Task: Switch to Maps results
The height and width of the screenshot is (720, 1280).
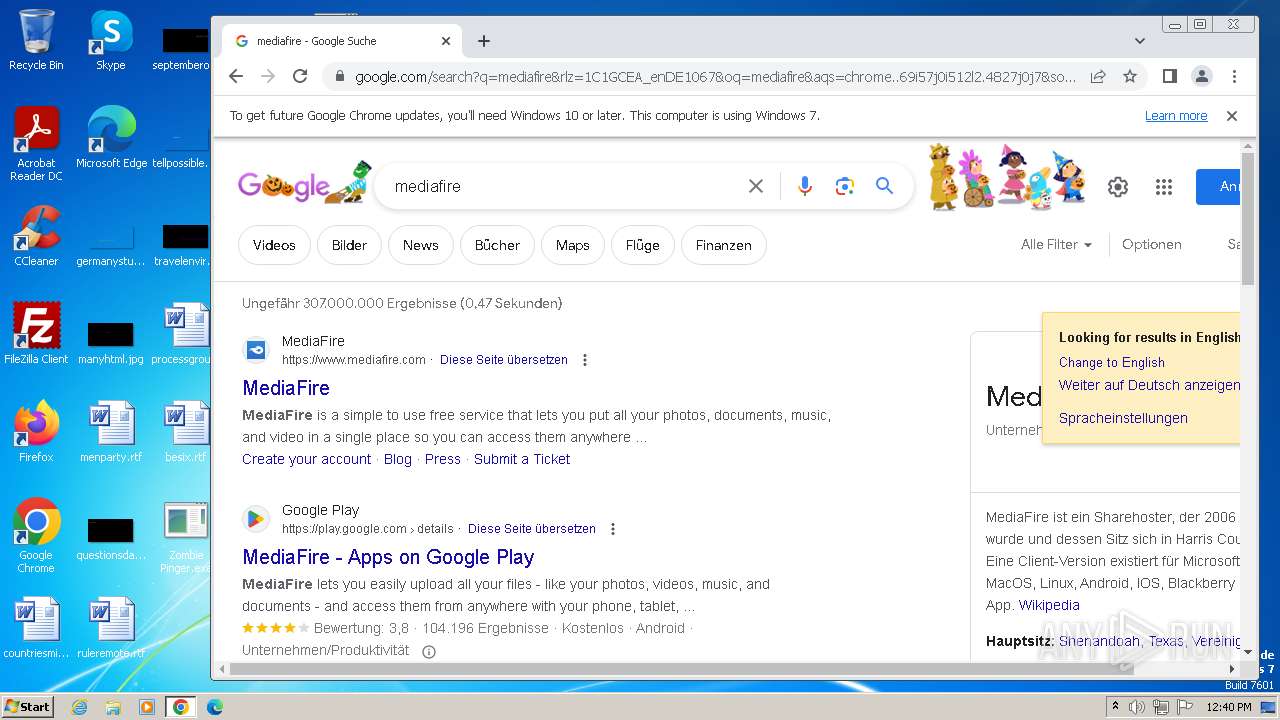Action: 573,245
